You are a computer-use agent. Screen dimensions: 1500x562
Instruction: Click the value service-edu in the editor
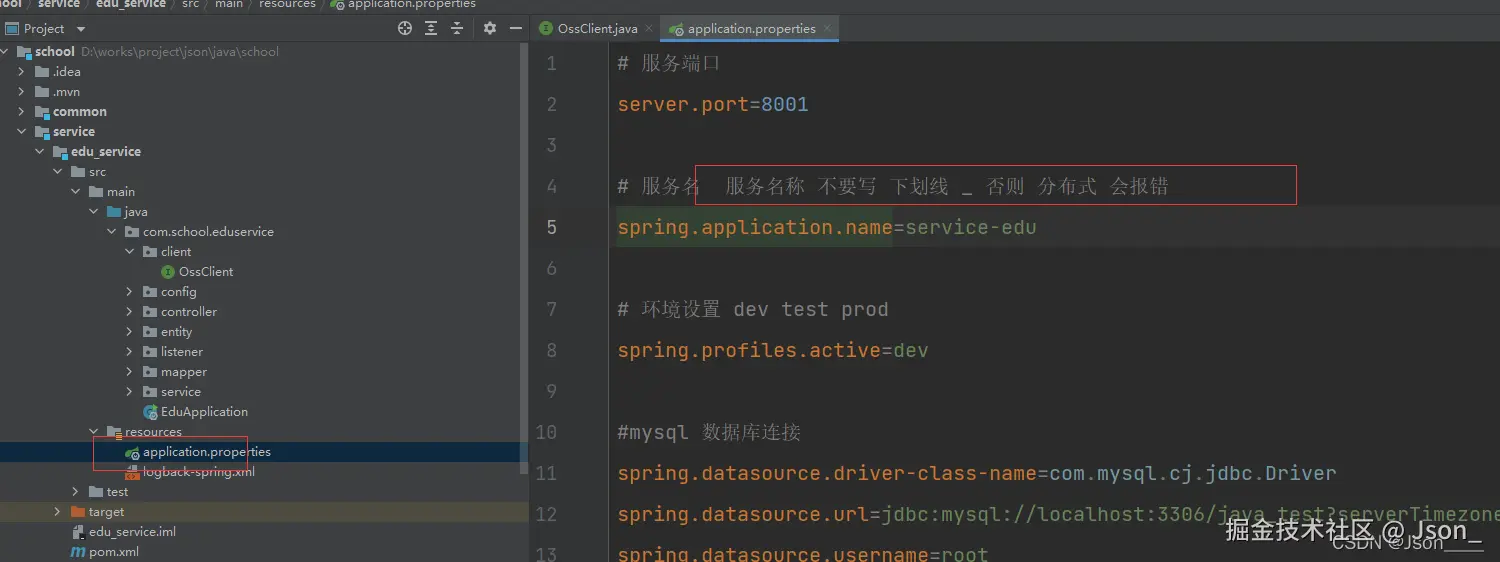click(971, 227)
